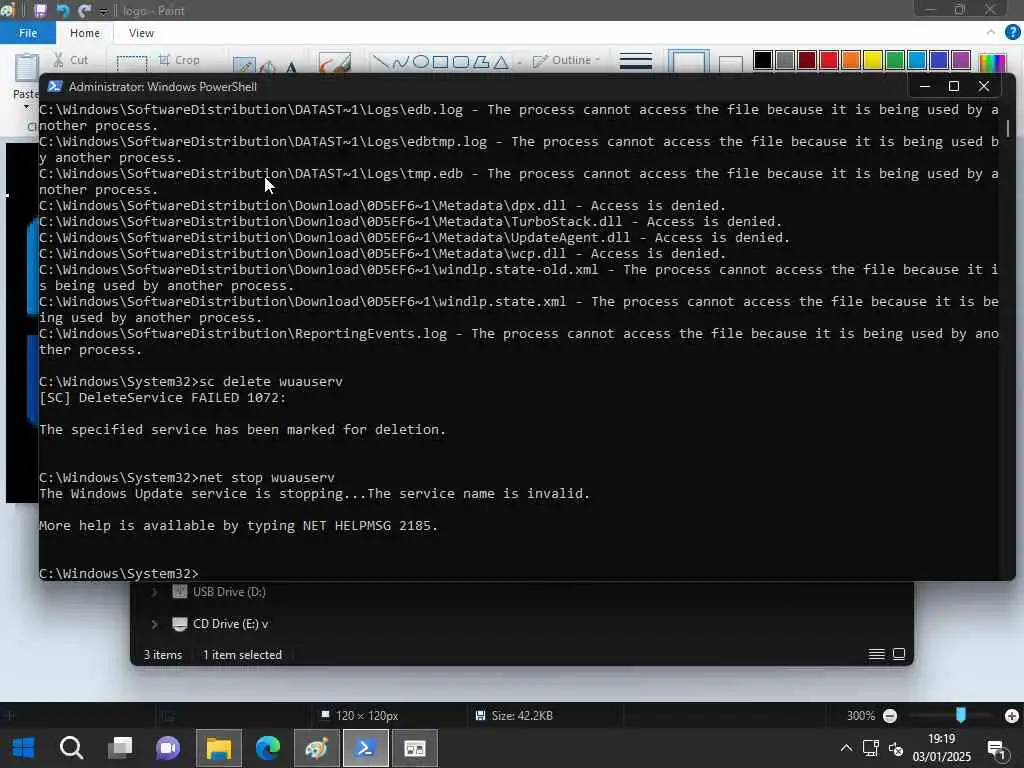This screenshot has width=1024, height=768.
Task: Expand the USB Drive (D:) tree node in Explorer
Action: click(x=154, y=592)
